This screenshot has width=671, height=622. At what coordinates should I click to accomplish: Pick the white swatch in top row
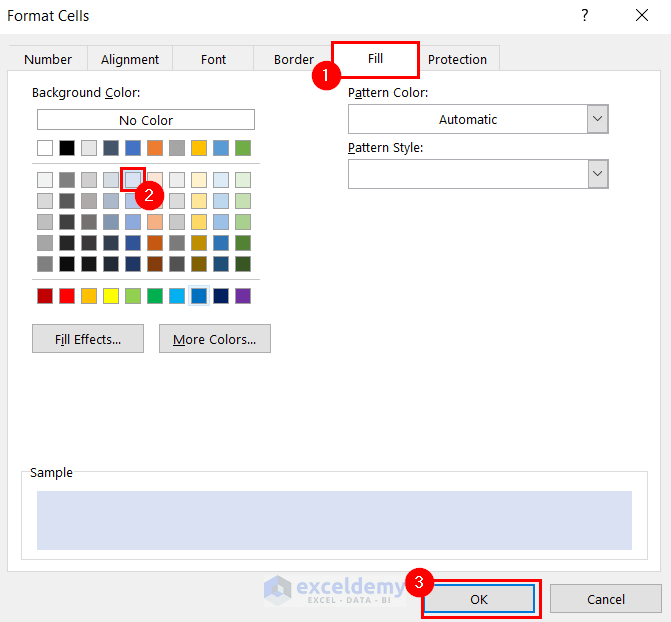point(45,148)
